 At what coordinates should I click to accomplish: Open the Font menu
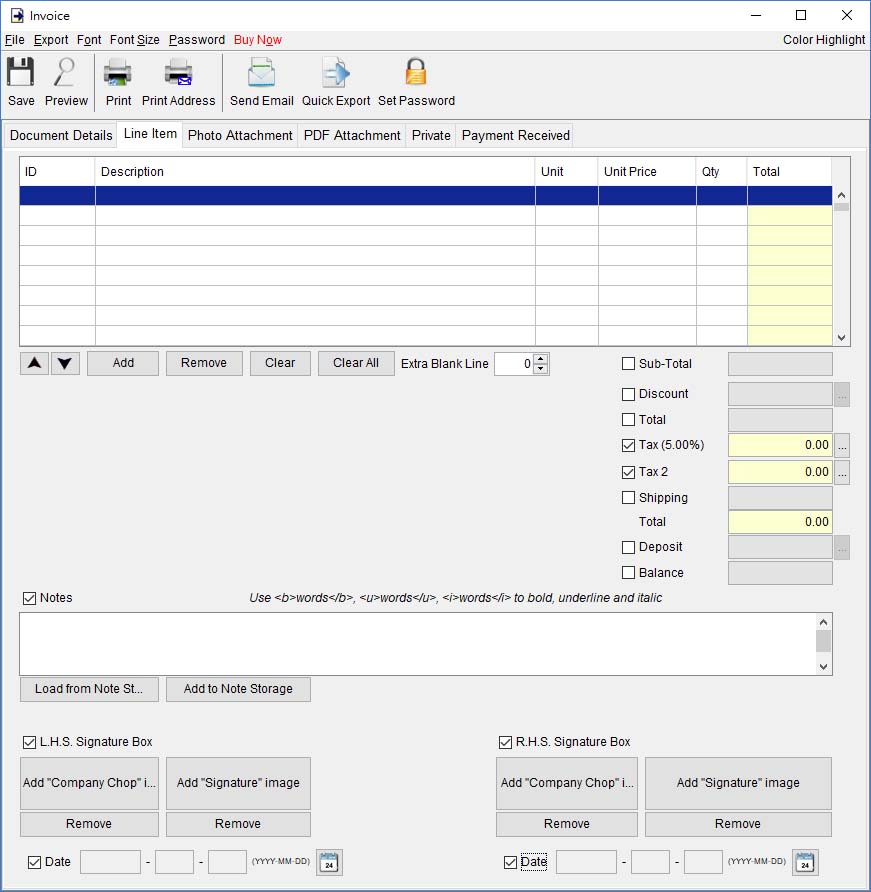89,40
